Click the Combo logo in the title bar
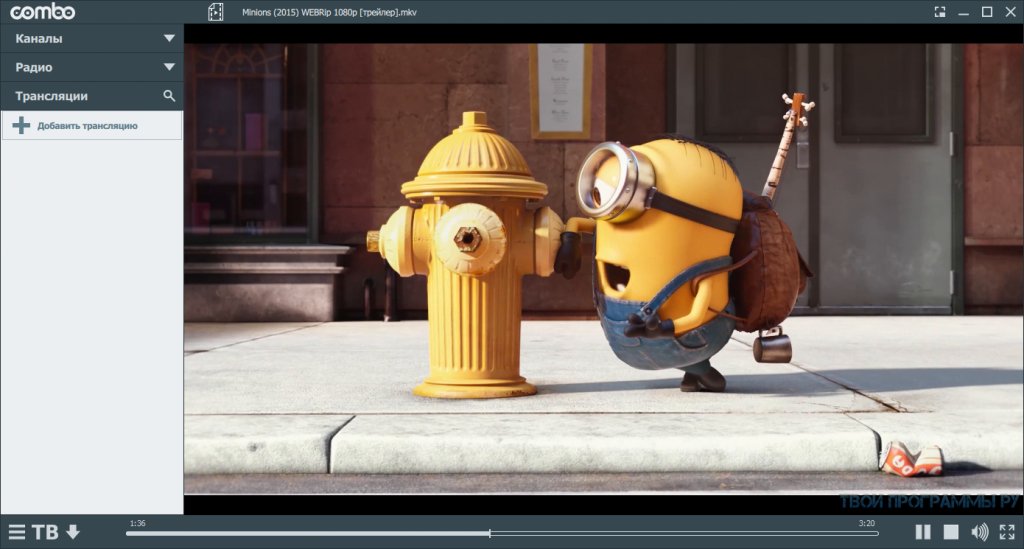1024x549 pixels. tap(42, 12)
